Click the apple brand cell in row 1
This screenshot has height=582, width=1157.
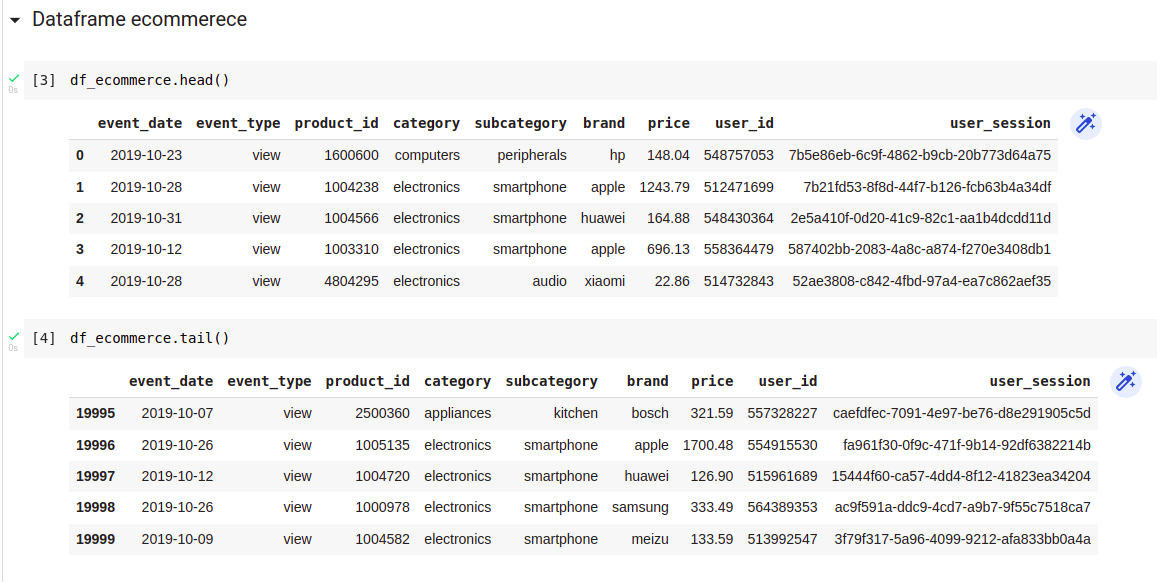[x=606, y=187]
